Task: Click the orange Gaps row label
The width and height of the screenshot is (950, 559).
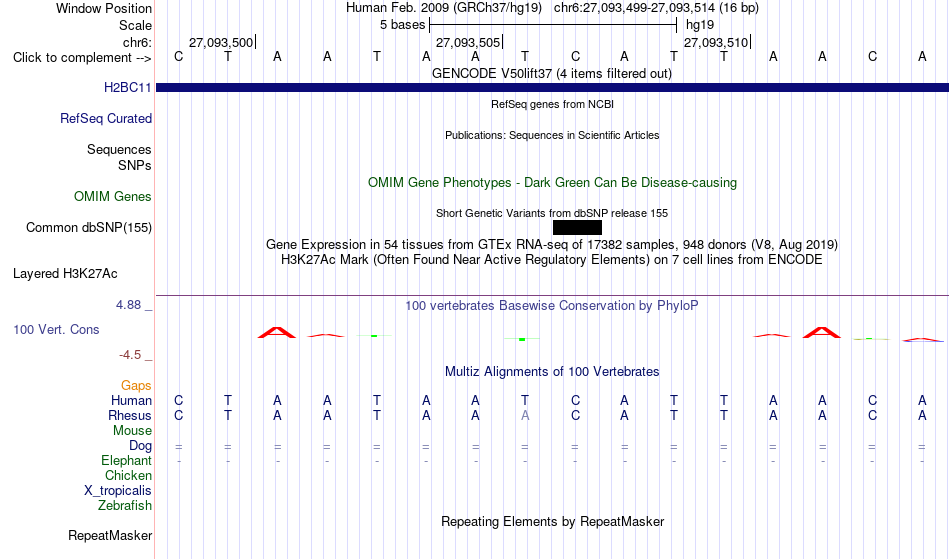Action: tap(136, 386)
